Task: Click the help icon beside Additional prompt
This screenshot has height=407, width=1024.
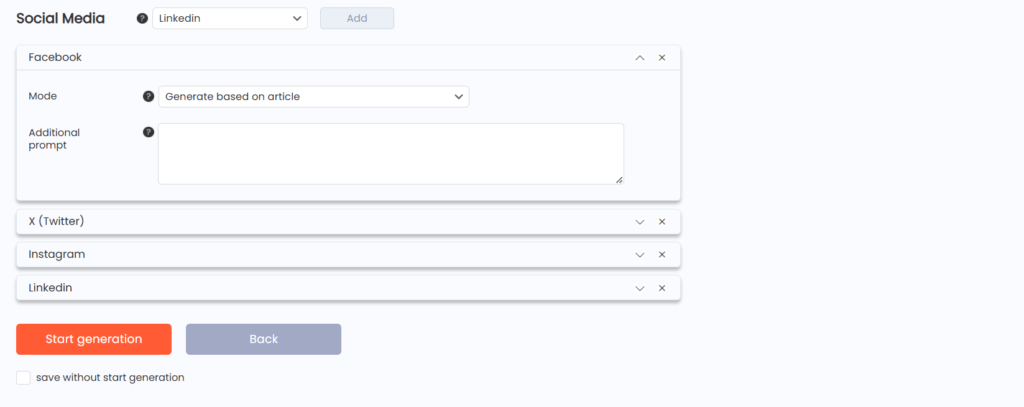Action: pyautogui.click(x=148, y=132)
